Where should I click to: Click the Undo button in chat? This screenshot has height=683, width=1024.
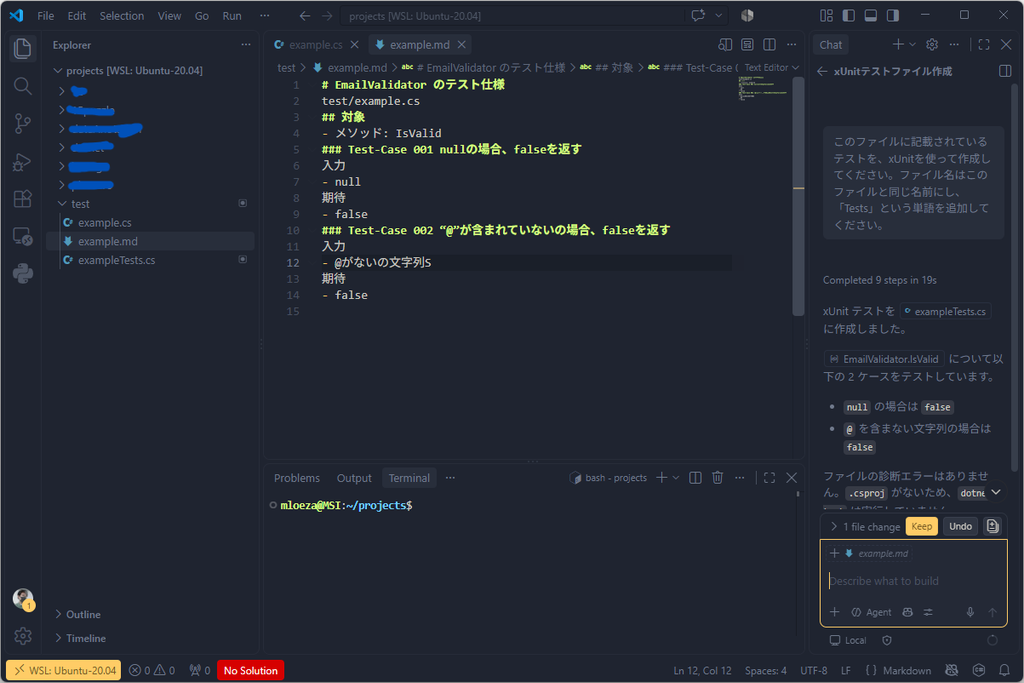[960, 526]
